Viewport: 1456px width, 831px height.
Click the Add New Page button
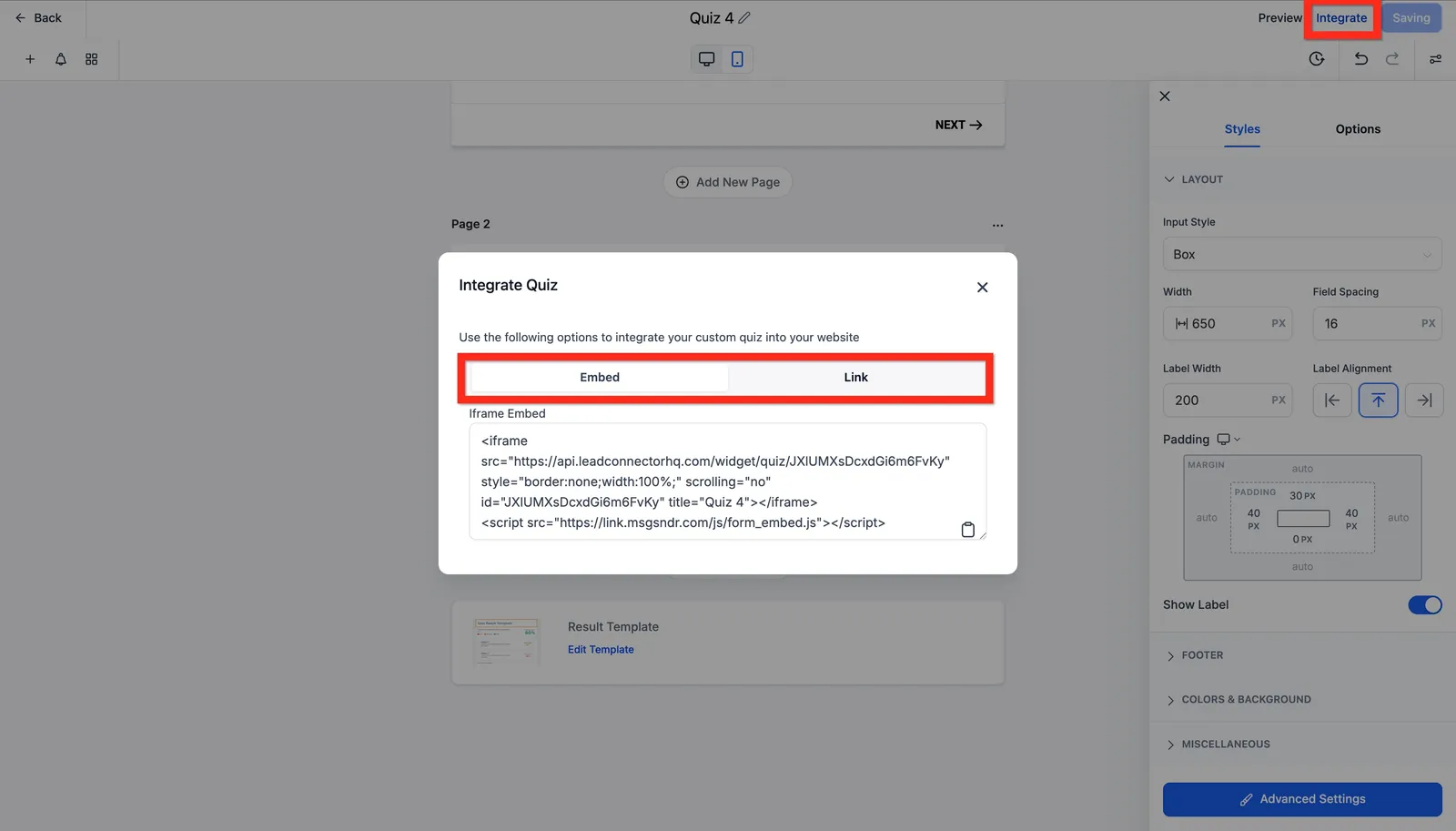[x=728, y=182]
